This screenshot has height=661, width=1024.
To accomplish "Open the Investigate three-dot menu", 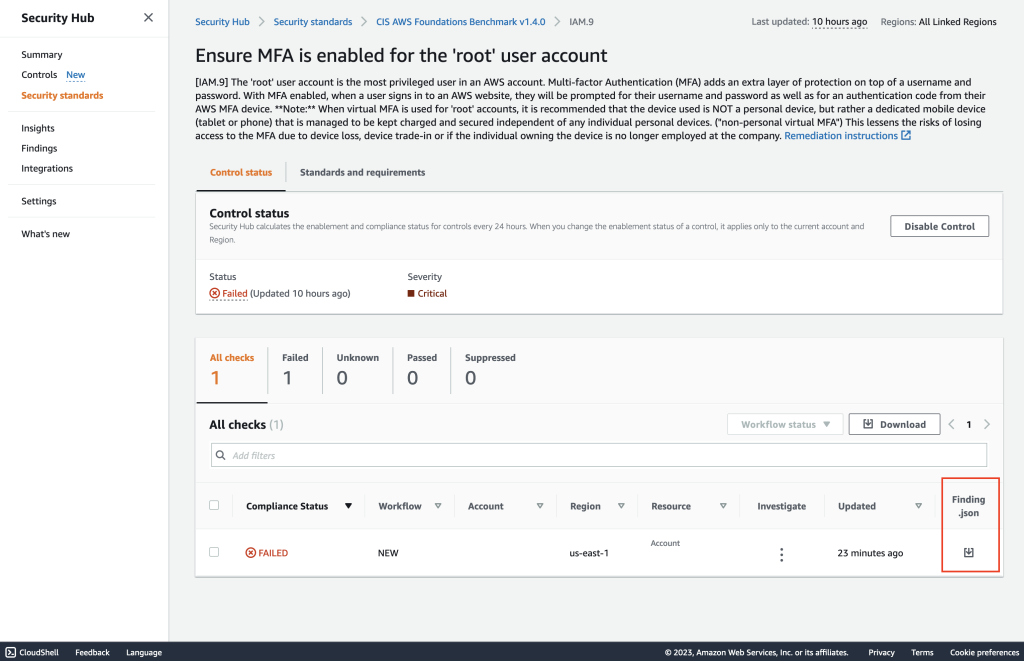I will 781,555.
